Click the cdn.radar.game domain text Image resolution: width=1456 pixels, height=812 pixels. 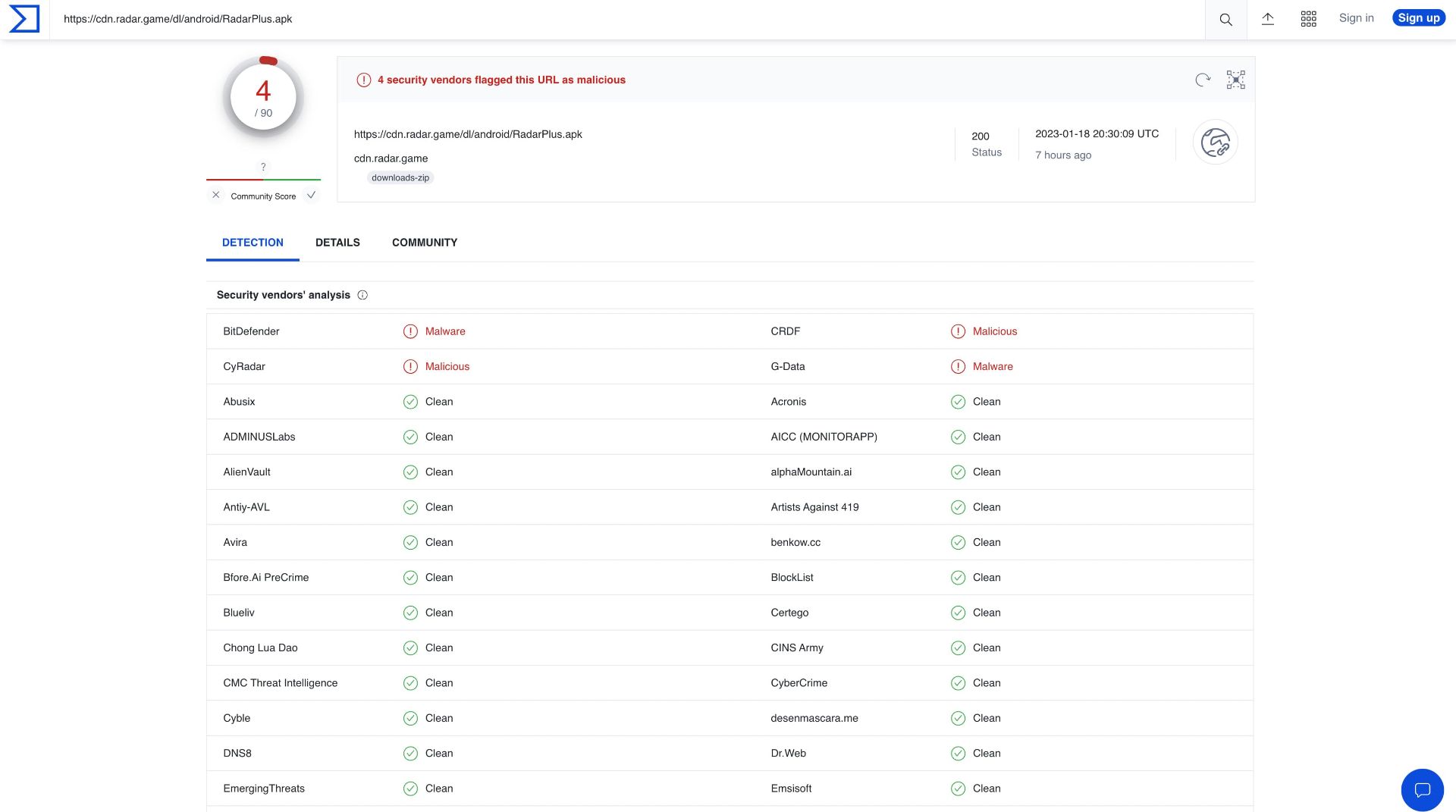(x=391, y=158)
